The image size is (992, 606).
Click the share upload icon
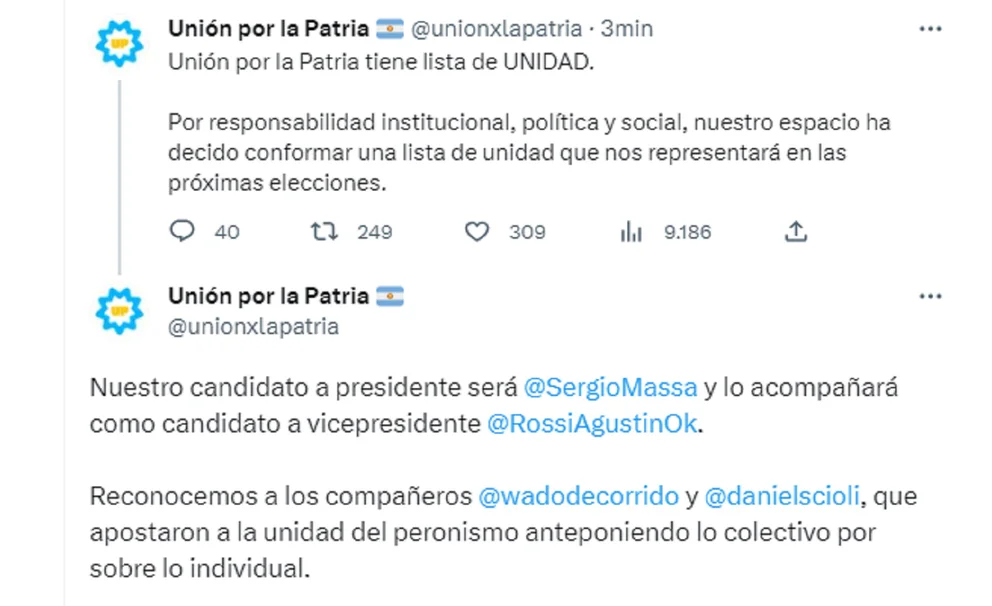coord(795,232)
